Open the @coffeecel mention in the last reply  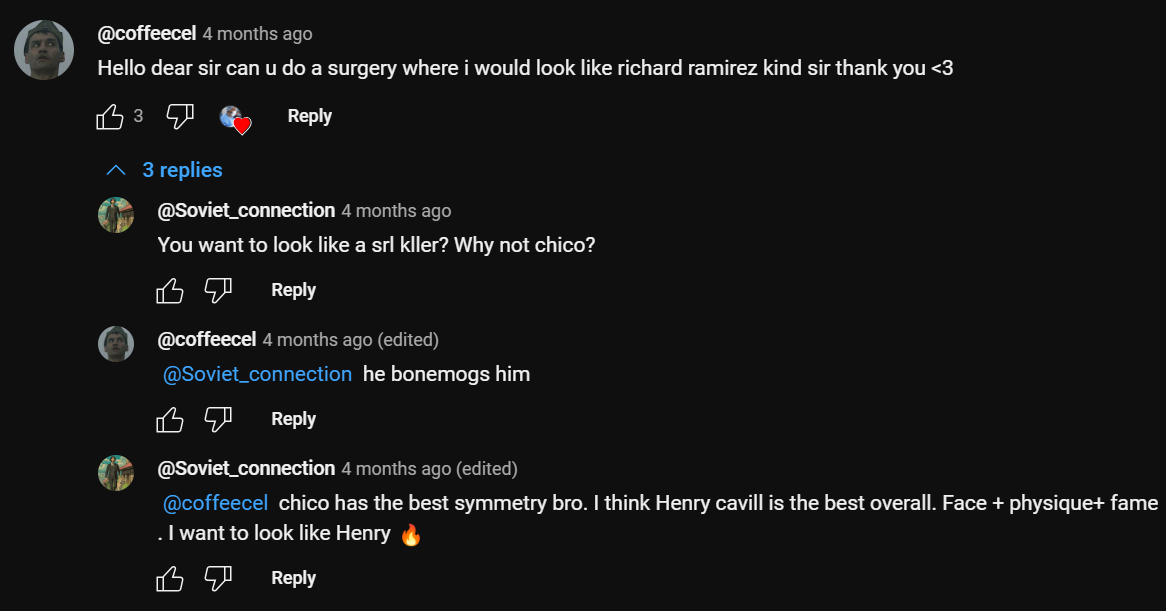tap(215, 503)
